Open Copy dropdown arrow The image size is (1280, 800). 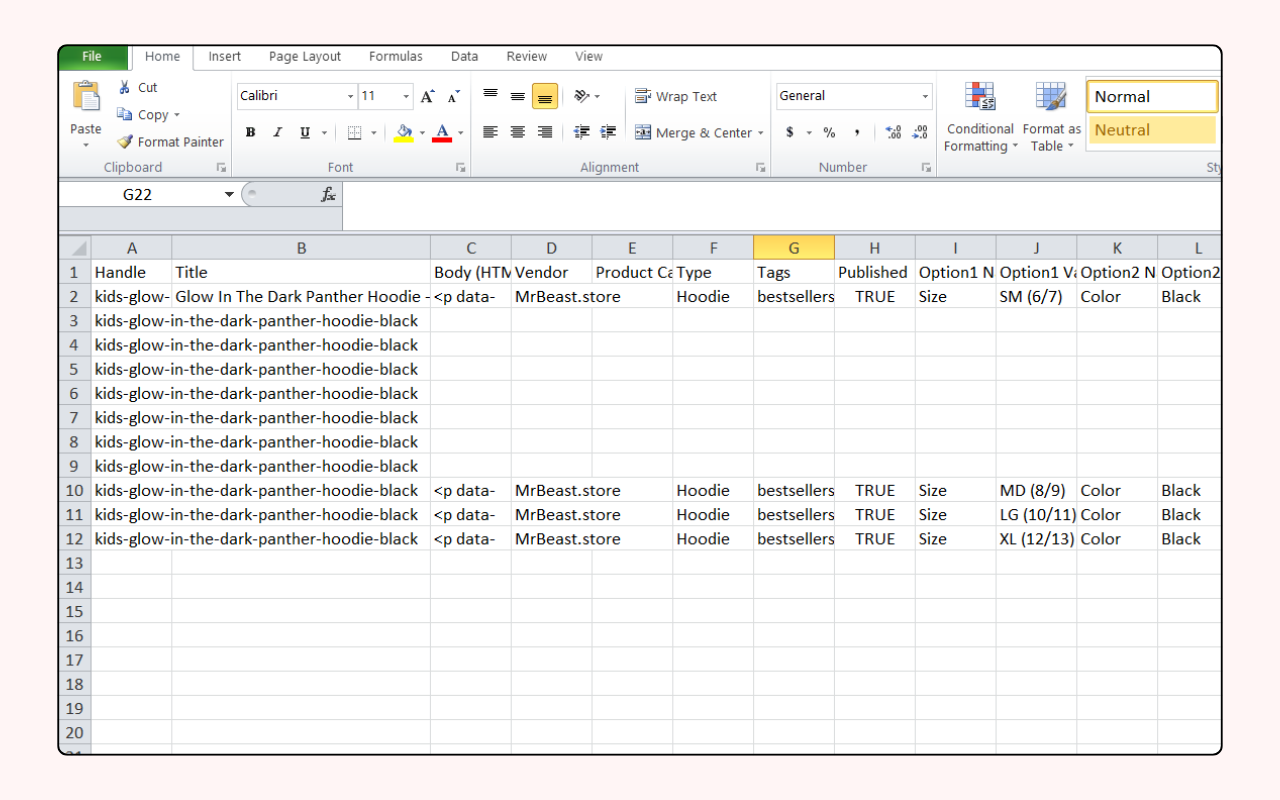pyautogui.click(x=177, y=115)
